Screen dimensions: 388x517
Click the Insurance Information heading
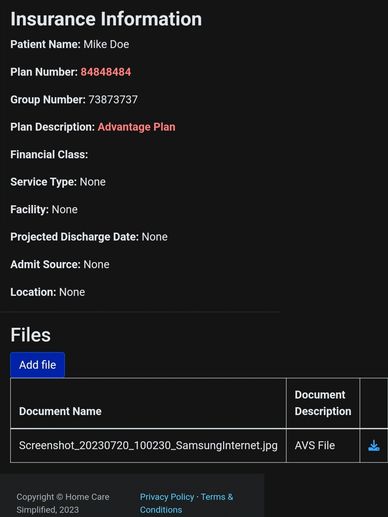(106, 19)
